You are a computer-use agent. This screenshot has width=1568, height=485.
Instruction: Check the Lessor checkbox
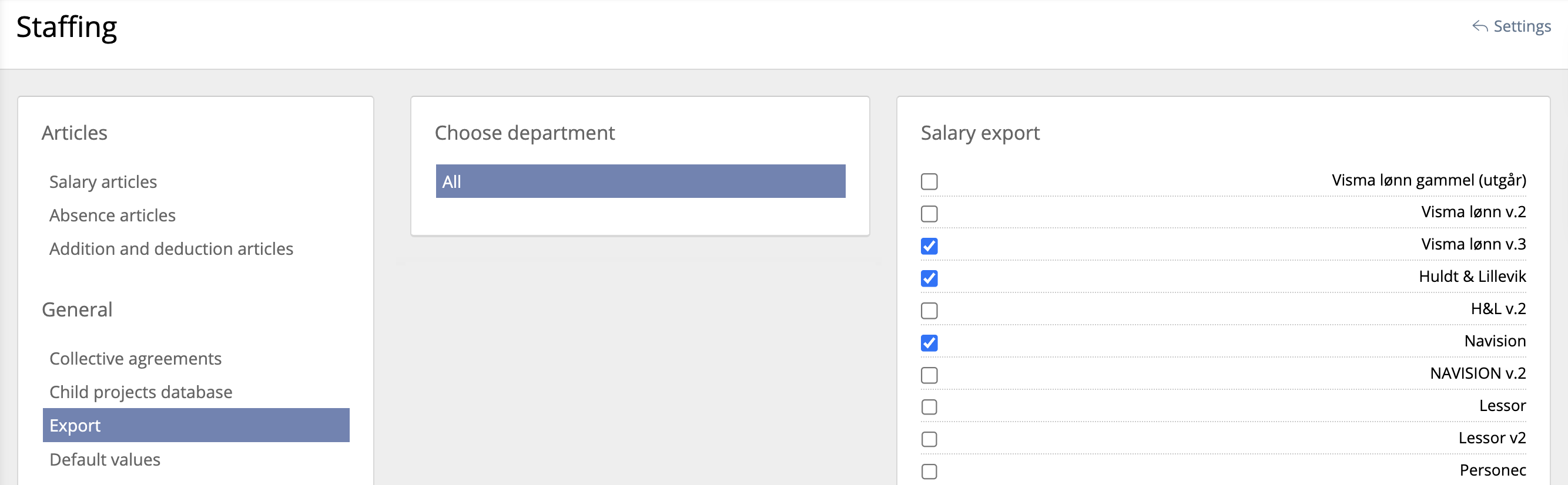click(929, 407)
